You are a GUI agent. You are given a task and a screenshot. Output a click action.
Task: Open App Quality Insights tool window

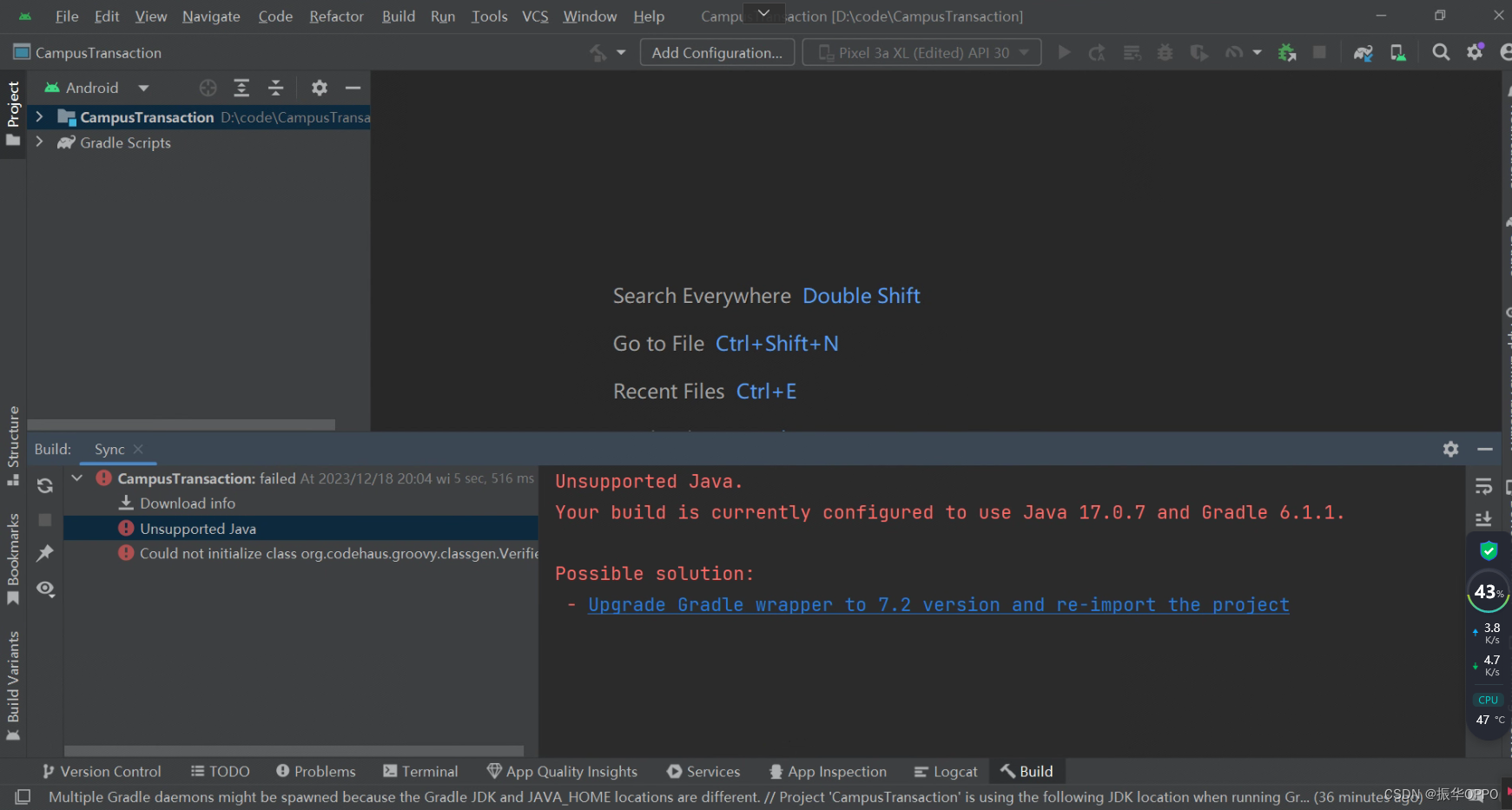tap(563, 771)
